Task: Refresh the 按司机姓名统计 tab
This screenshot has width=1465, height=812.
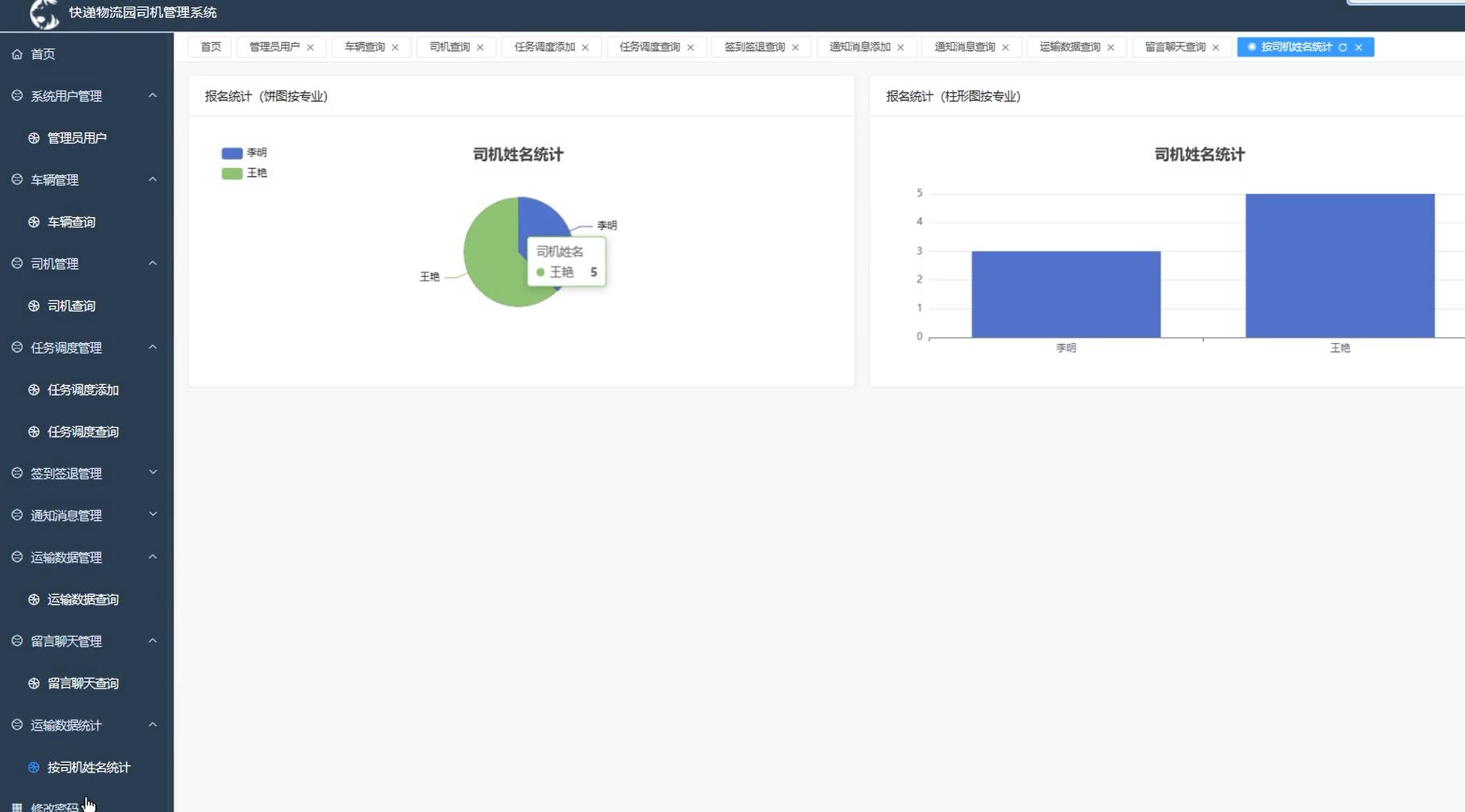Action: tap(1342, 47)
